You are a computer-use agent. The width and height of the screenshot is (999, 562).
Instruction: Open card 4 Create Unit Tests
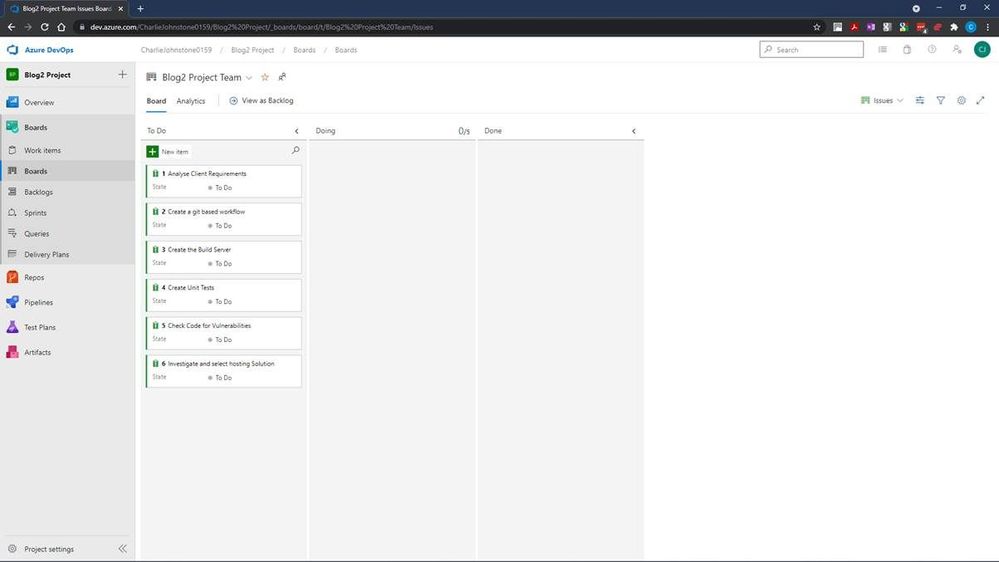coord(190,287)
